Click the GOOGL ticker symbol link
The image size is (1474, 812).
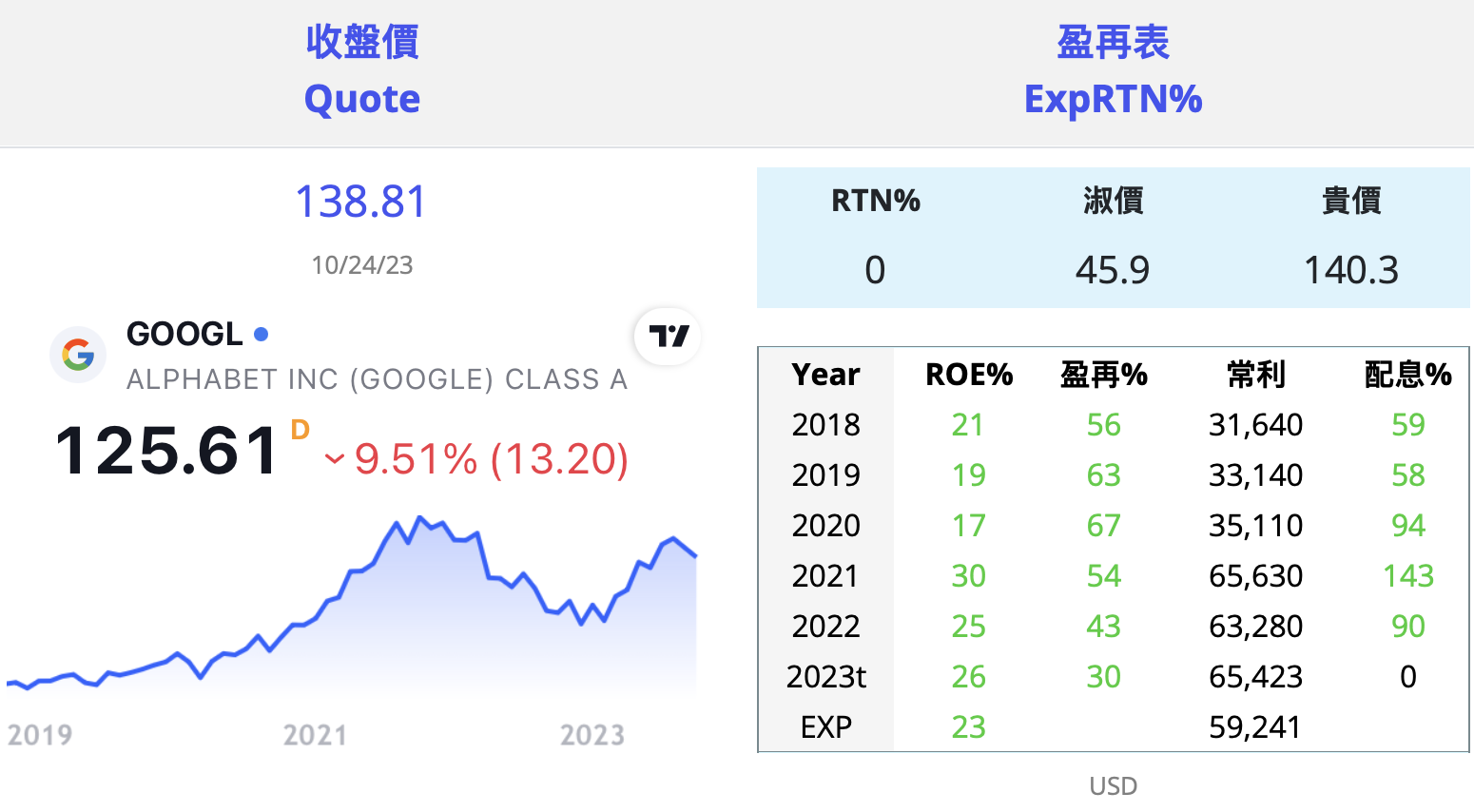coord(184,334)
